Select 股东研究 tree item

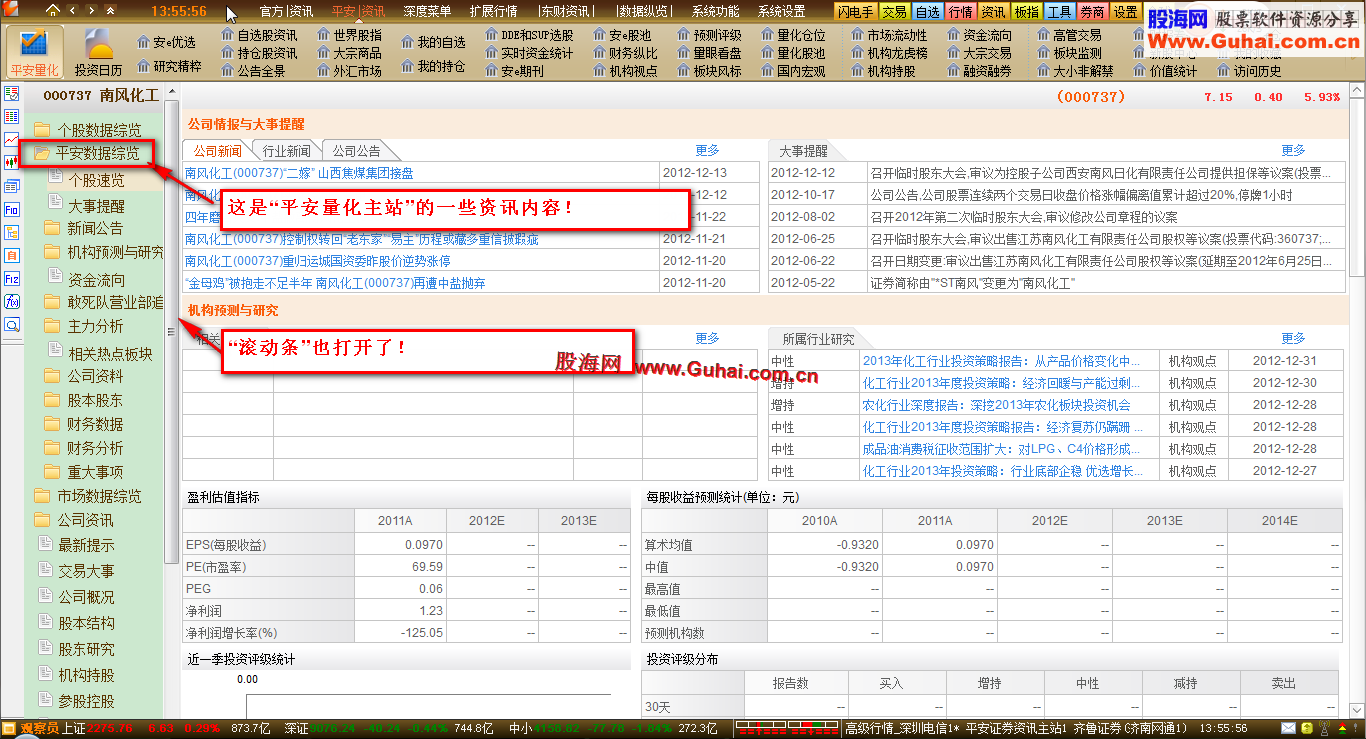pyautogui.click(x=75, y=649)
